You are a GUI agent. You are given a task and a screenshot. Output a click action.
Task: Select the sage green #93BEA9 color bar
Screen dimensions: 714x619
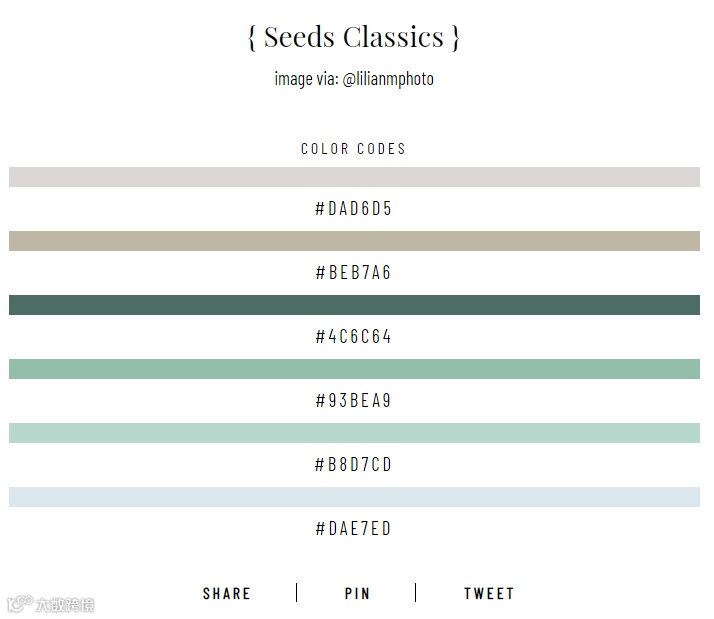(354, 369)
